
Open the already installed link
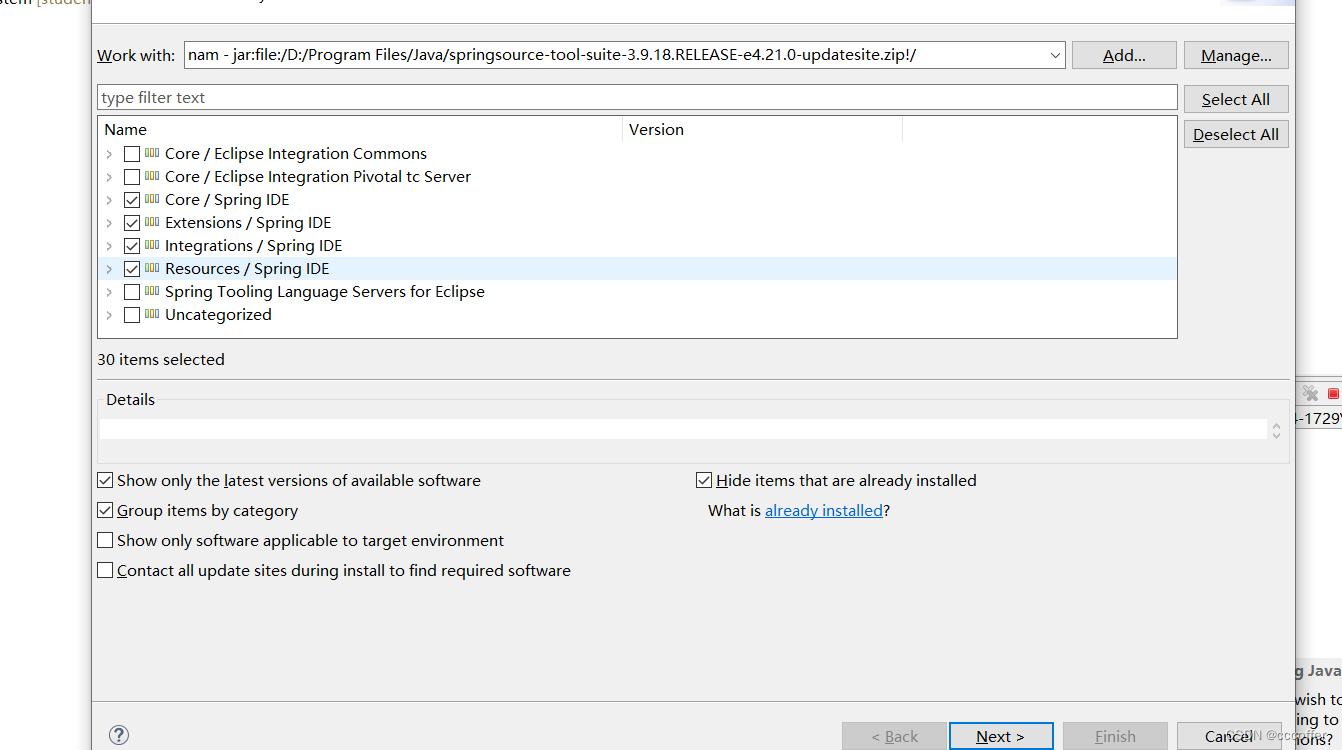pos(824,510)
